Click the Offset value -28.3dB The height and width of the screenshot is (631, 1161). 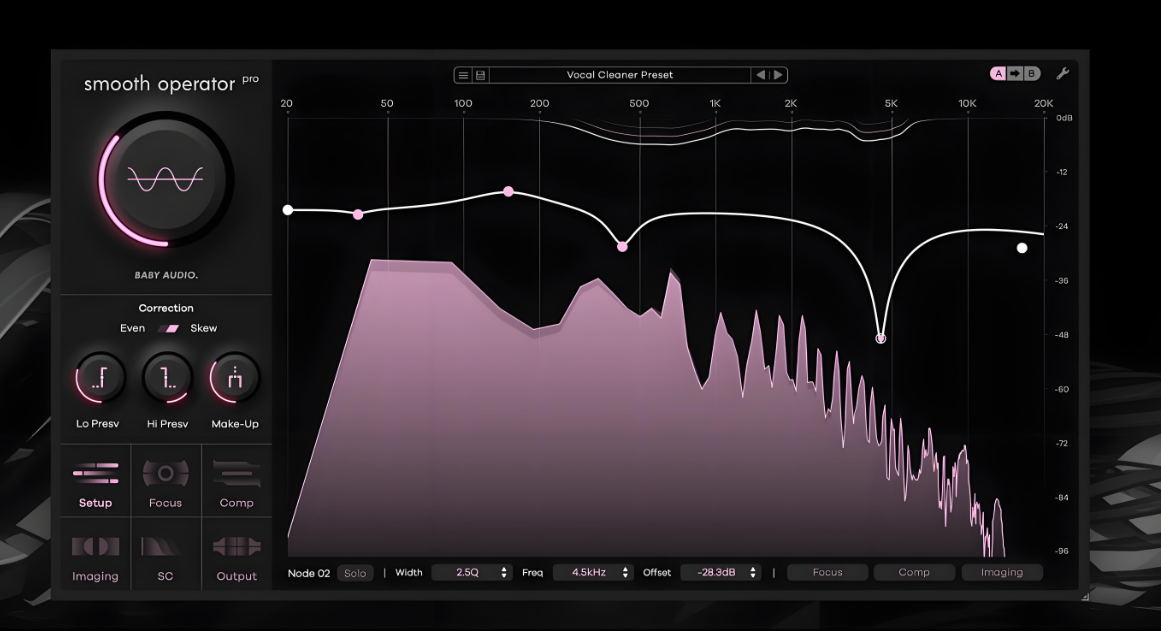716,572
